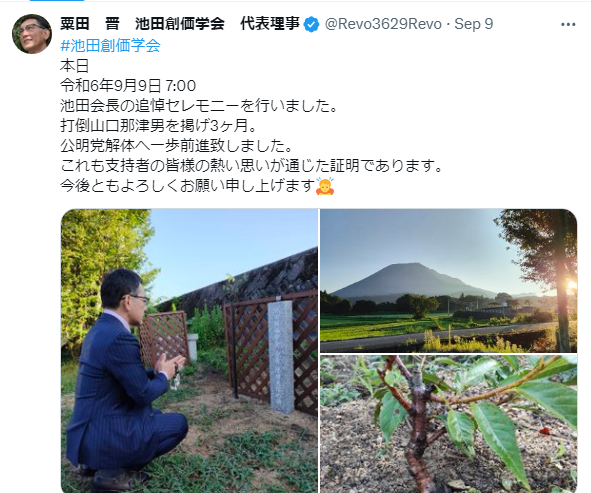Open the author's round profile avatar

[32, 34]
